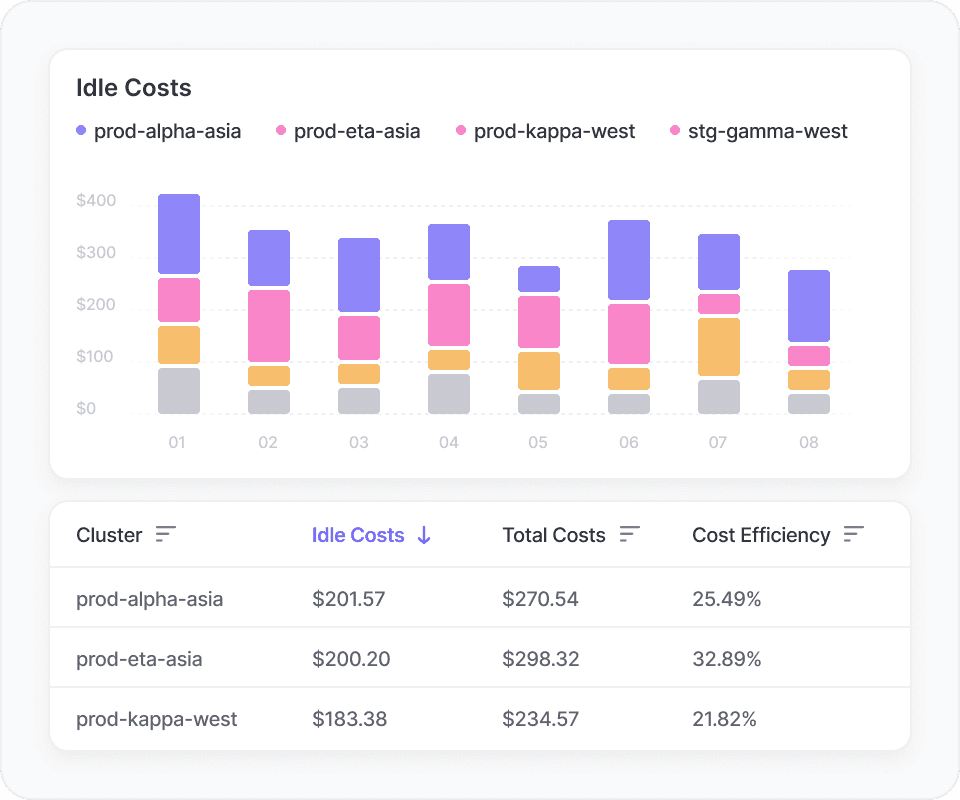Click the pink bar segment for day 02
The height and width of the screenshot is (800, 960).
pyautogui.click(x=269, y=326)
